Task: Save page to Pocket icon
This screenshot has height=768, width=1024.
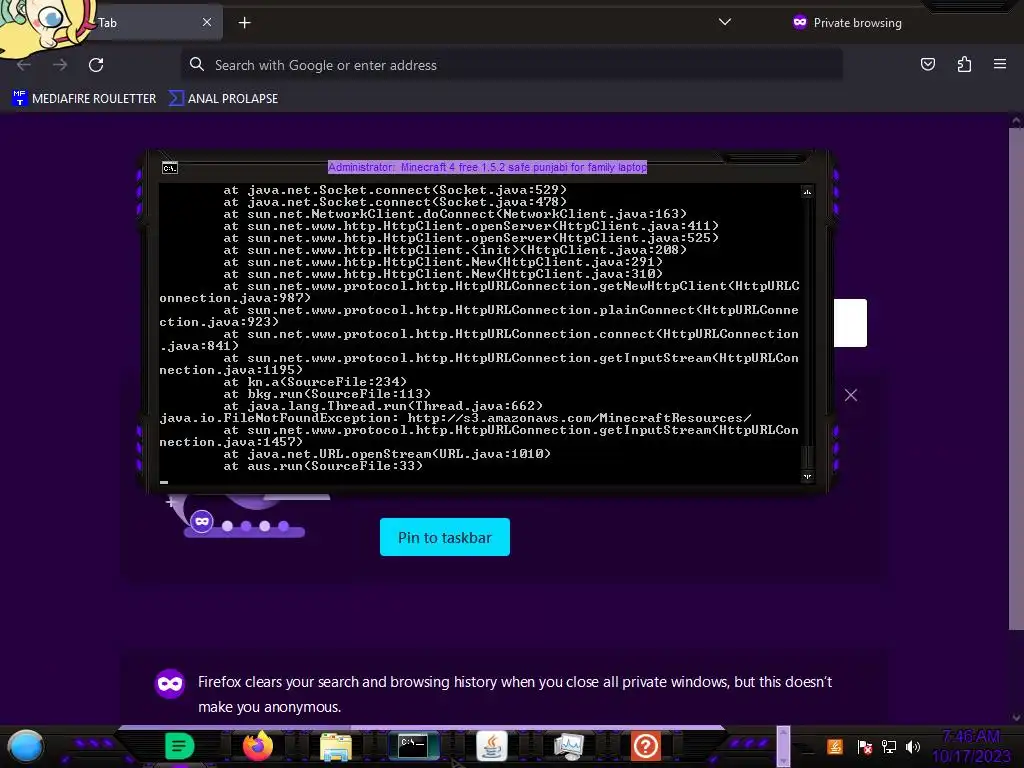Action: tap(927, 64)
